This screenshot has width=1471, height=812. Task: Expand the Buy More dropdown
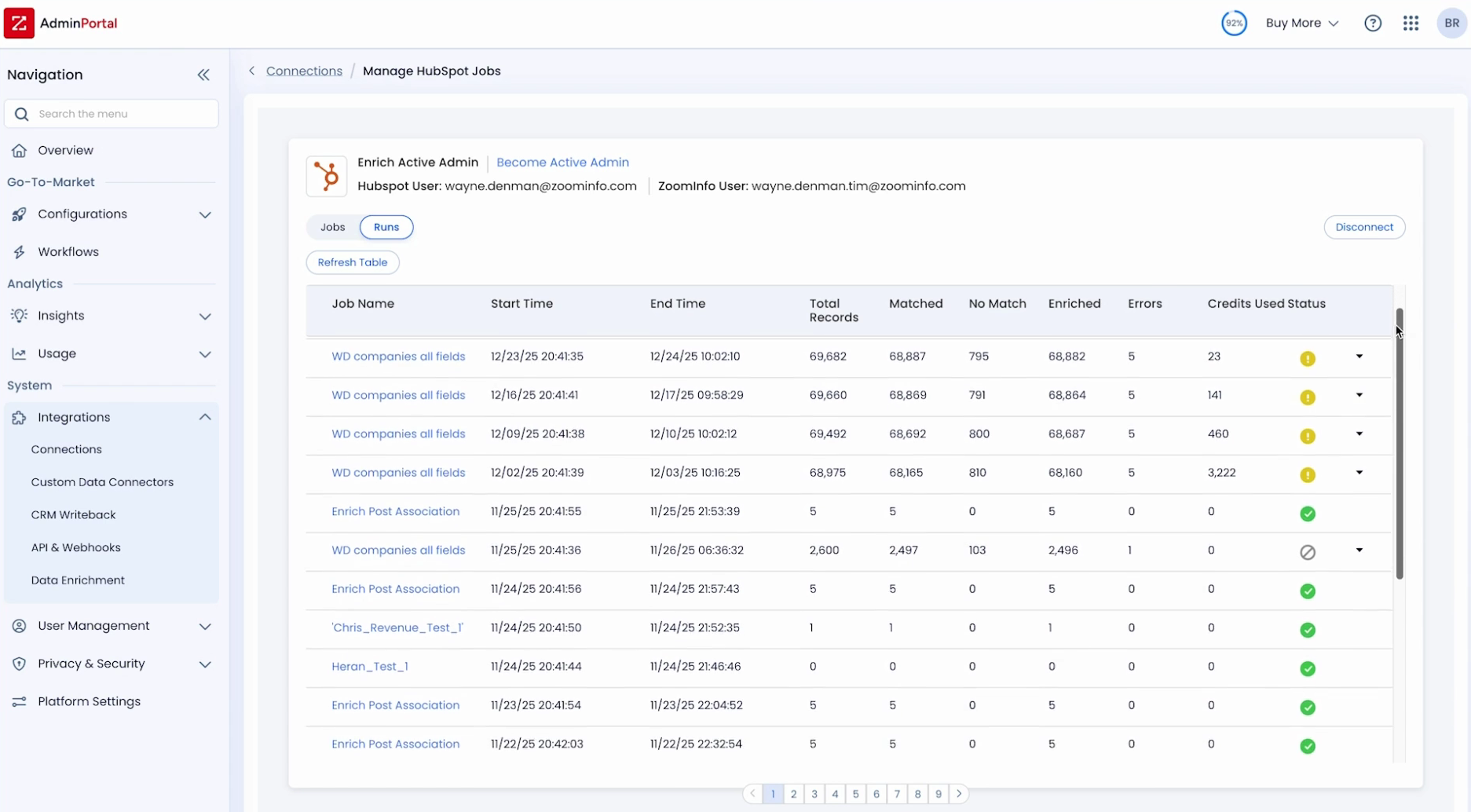pyautogui.click(x=1301, y=23)
